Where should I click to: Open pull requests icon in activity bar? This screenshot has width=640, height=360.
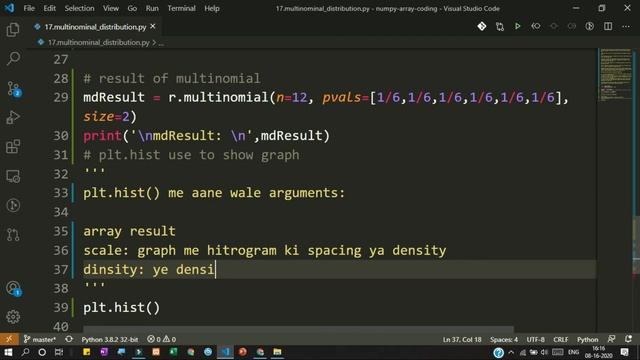tap(13, 235)
